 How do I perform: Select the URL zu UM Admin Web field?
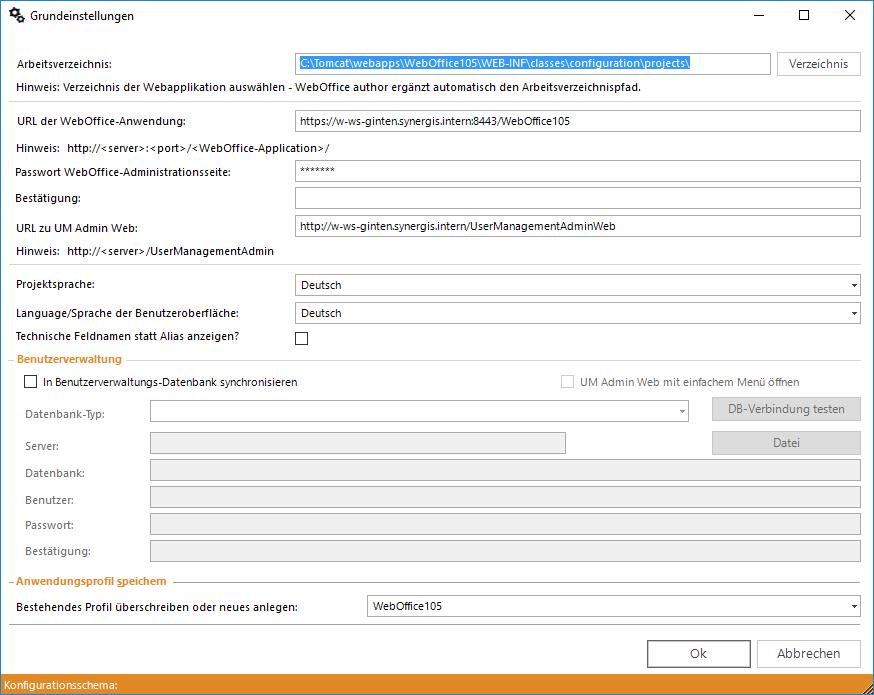coord(577,226)
